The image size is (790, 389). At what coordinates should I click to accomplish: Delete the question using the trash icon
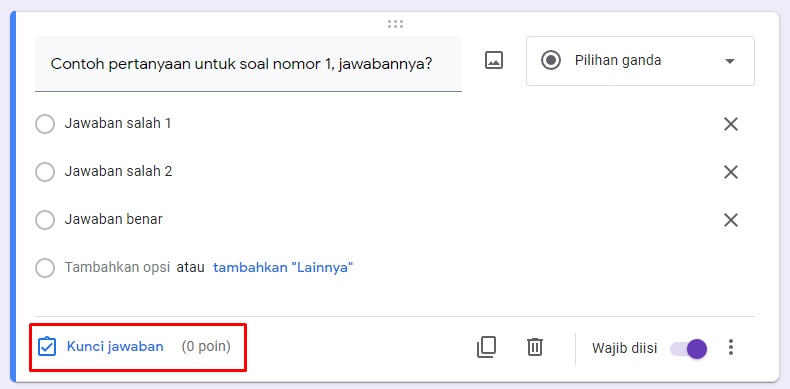tap(535, 347)
